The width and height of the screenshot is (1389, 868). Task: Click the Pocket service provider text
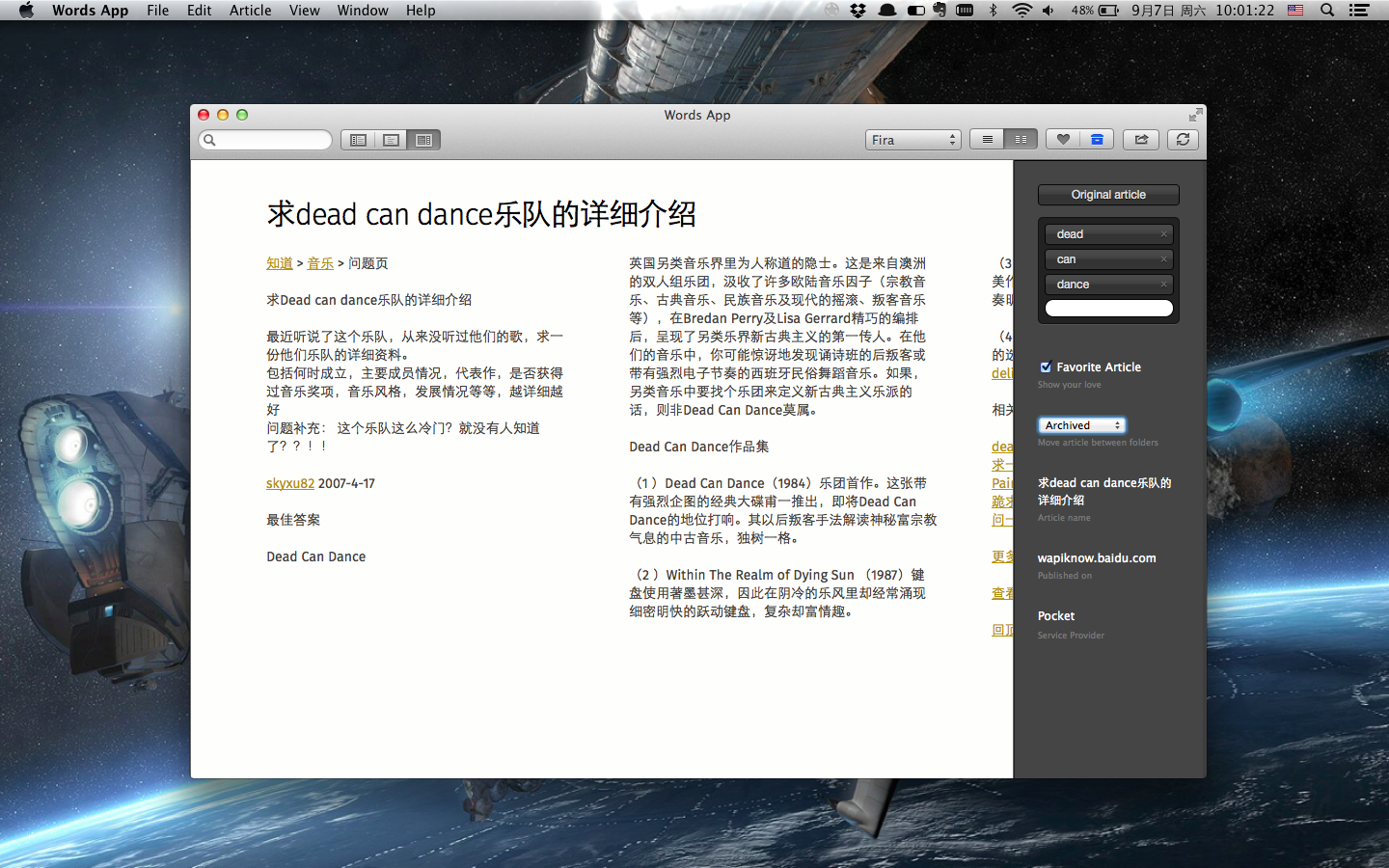tap(1056, 616)
